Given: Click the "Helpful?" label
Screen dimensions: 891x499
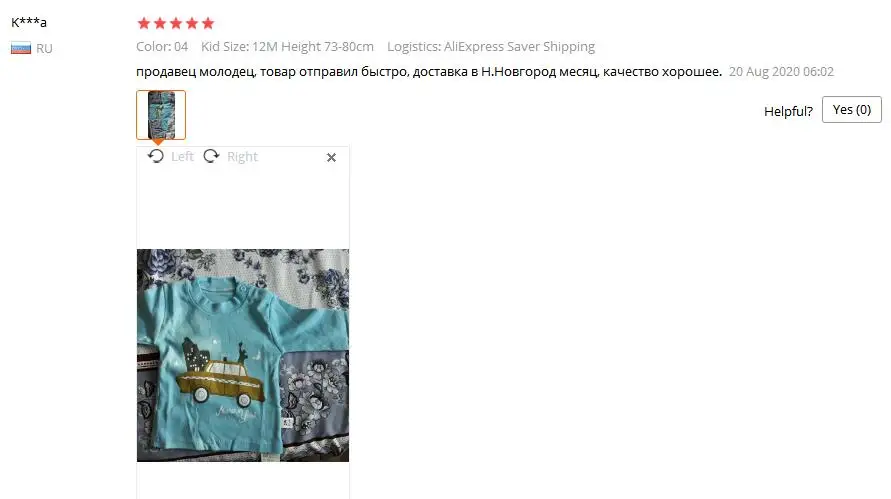Looking at the screenshot, I should (788, 111).
